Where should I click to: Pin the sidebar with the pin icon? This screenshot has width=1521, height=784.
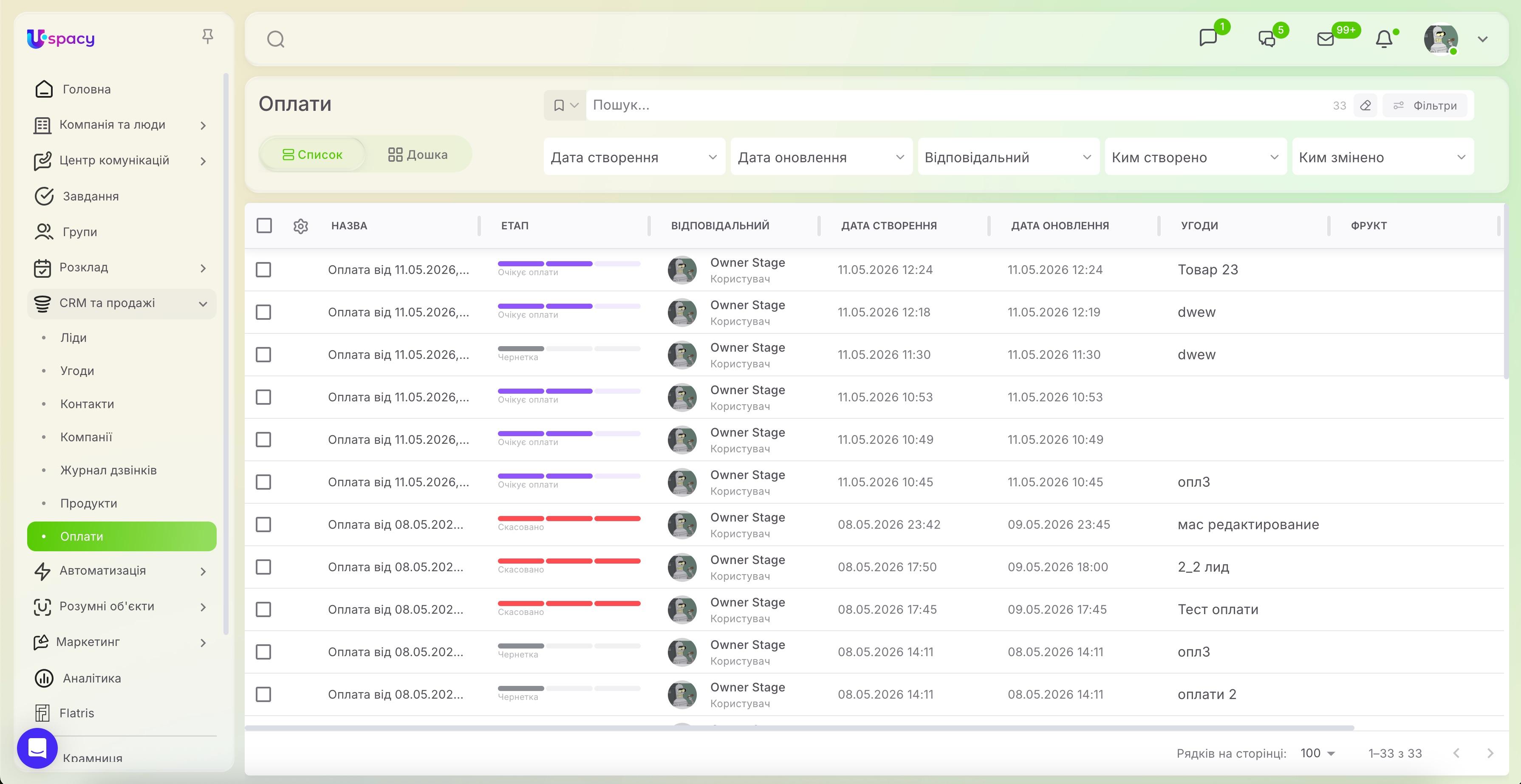207,37
